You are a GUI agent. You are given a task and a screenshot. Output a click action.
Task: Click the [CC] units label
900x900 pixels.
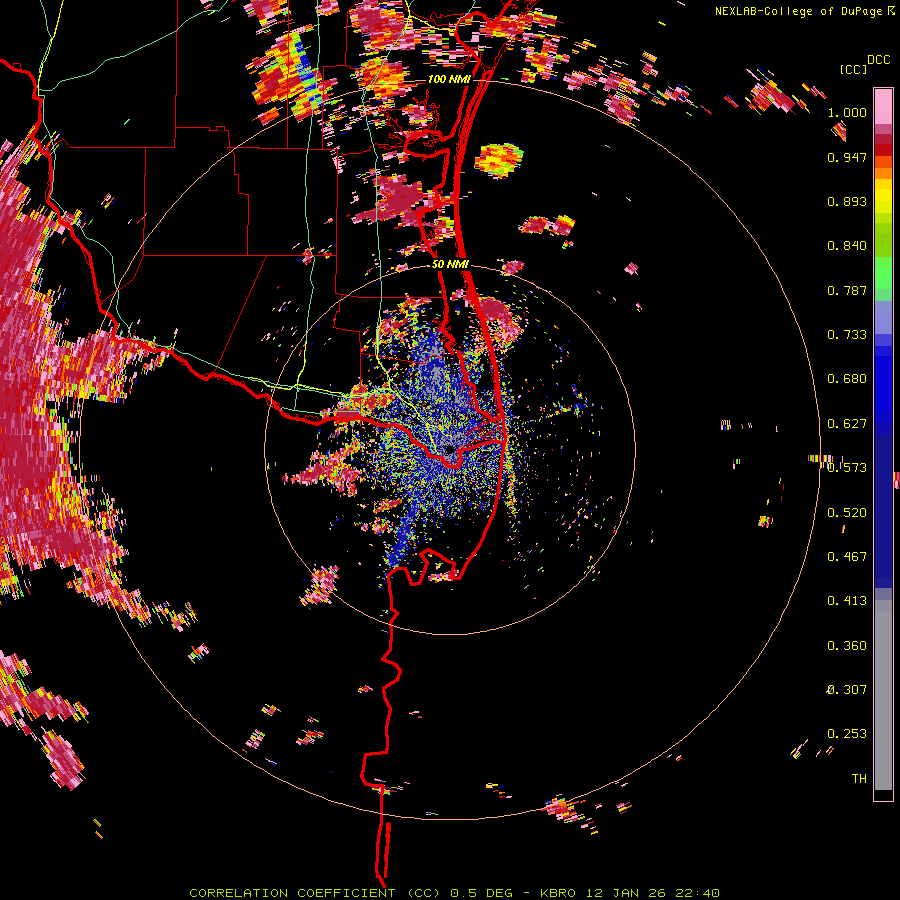coord(853,69)
